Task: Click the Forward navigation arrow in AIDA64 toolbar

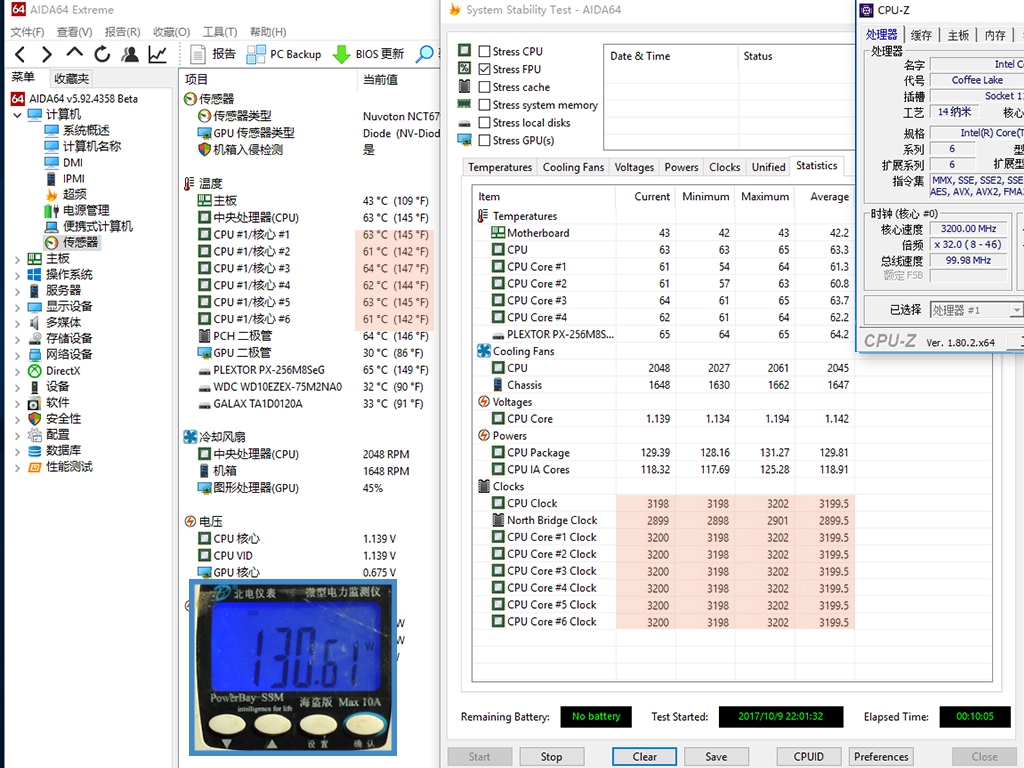Action: [46, 54]
